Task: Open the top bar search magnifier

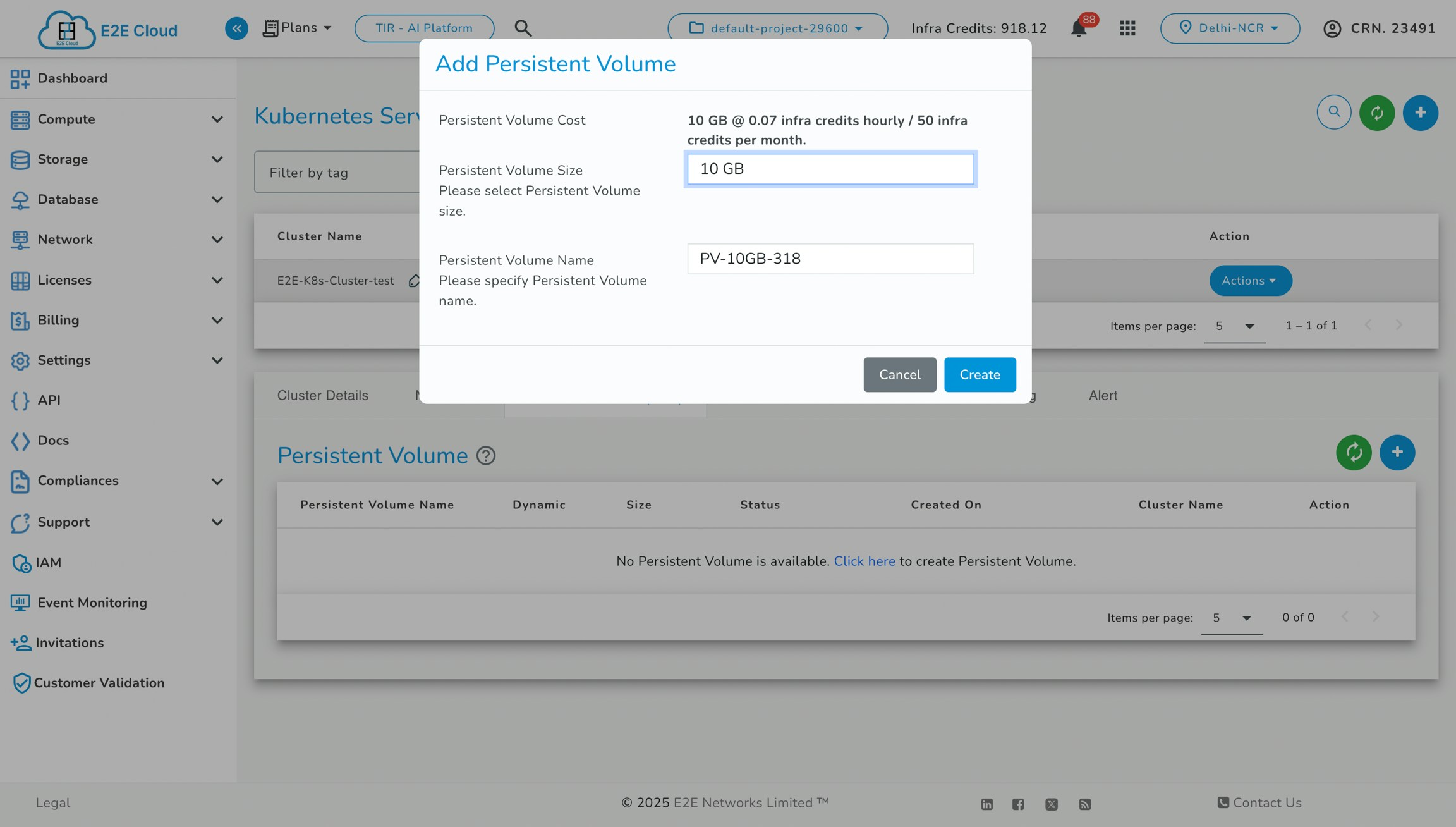Action: pos(523,28)
